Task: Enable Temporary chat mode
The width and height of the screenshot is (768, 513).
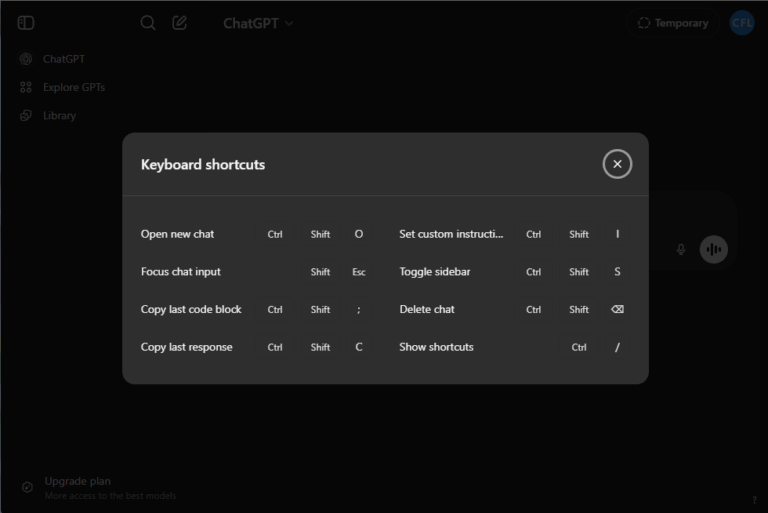Action: pyautogui.click(x=673, y=23)
